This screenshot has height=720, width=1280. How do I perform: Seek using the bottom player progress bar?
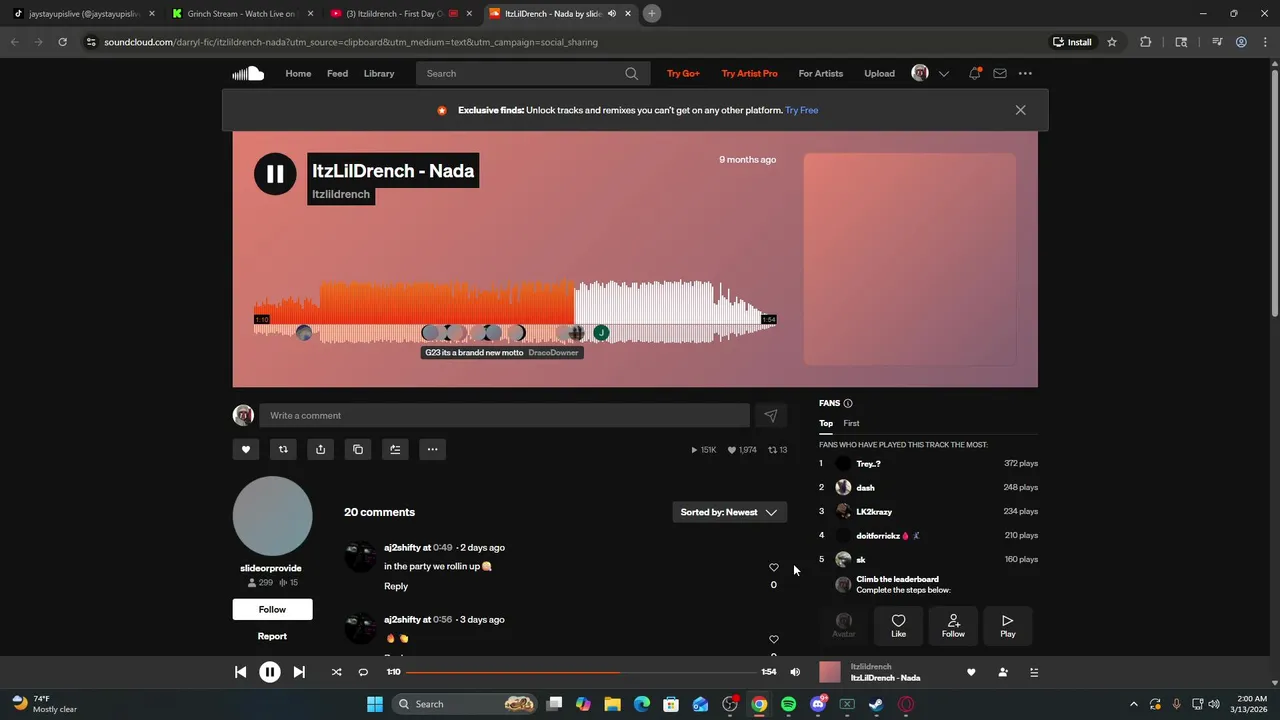580,672
